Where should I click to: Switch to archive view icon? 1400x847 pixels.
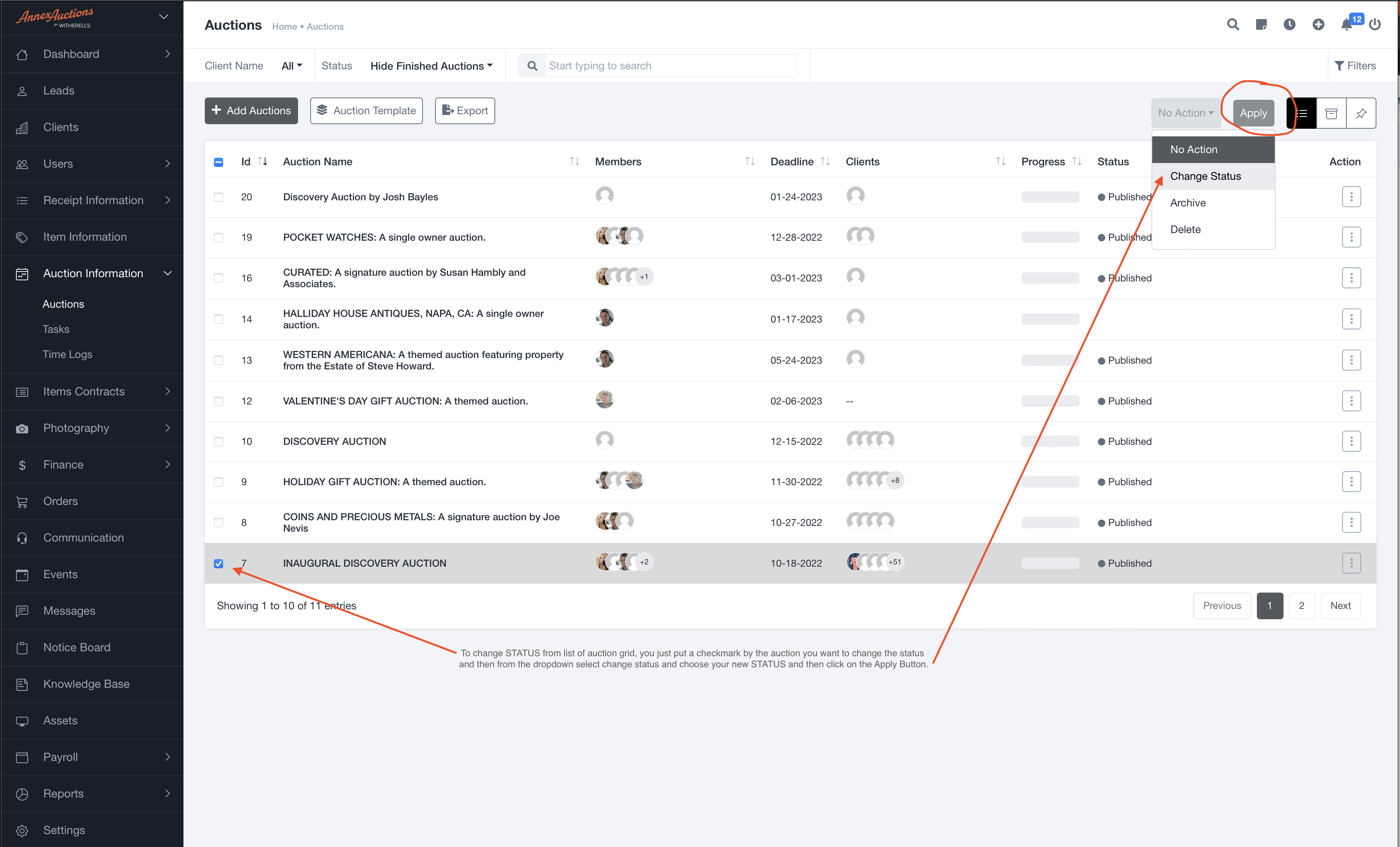pyautogui.click(x=1331, y=113)
